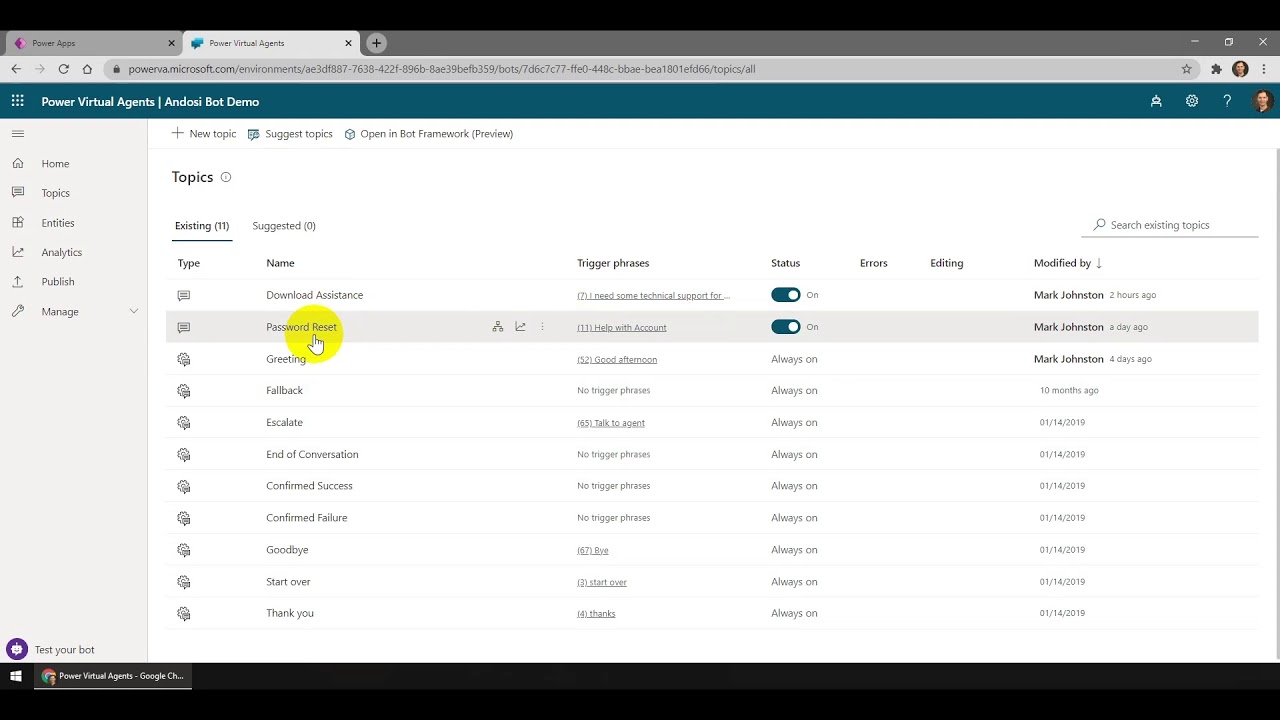Open Password Reset more options ellipsis

542,327
